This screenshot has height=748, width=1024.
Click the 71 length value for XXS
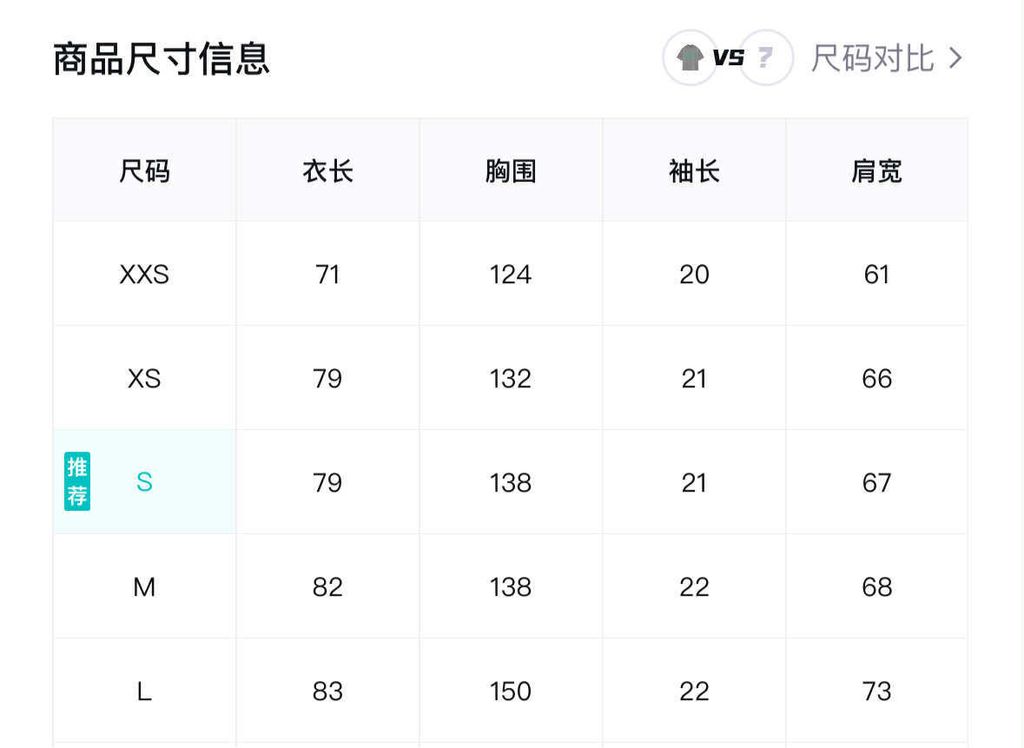(328, 274)
